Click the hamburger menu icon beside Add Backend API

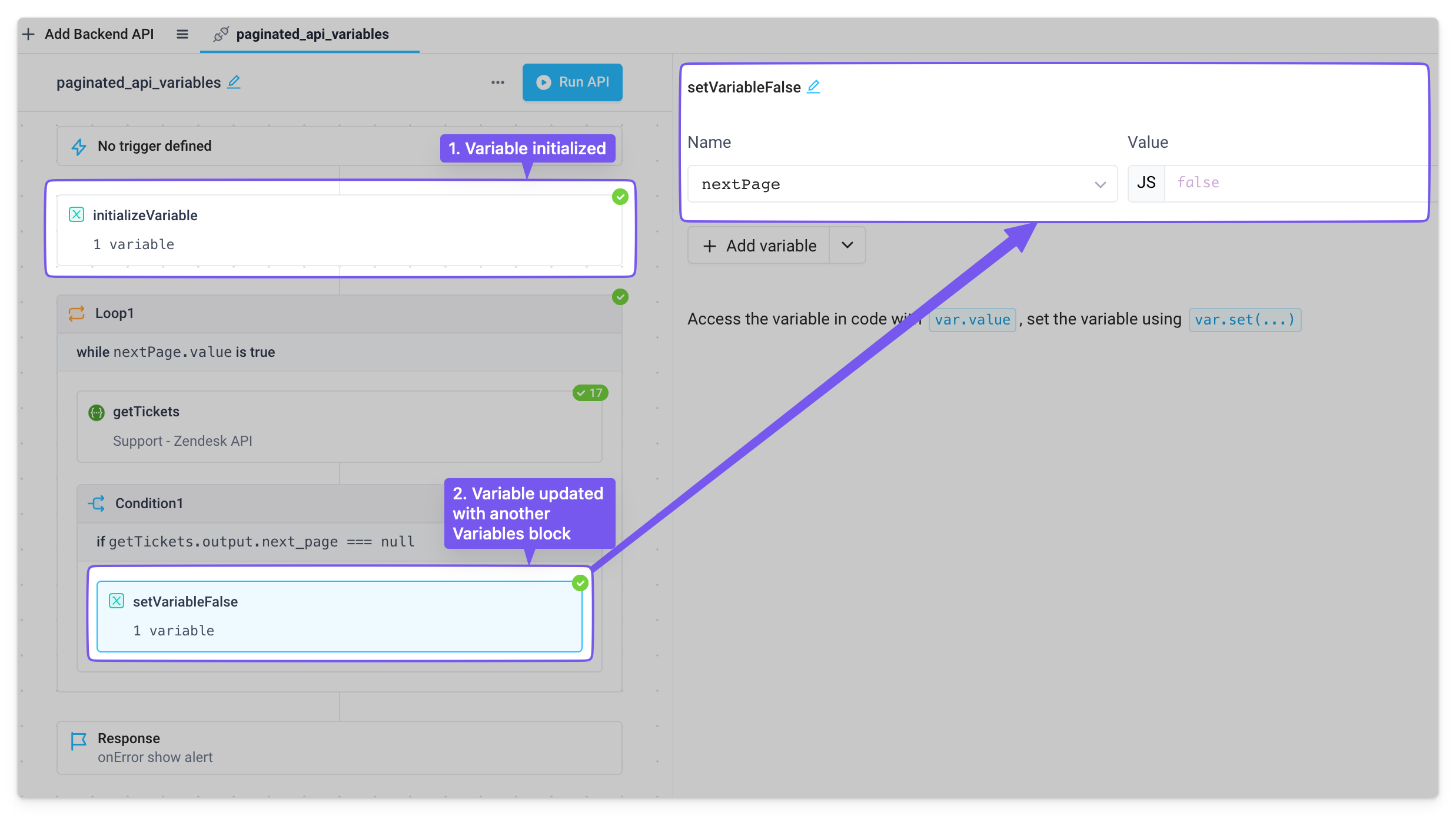(182, 34)
